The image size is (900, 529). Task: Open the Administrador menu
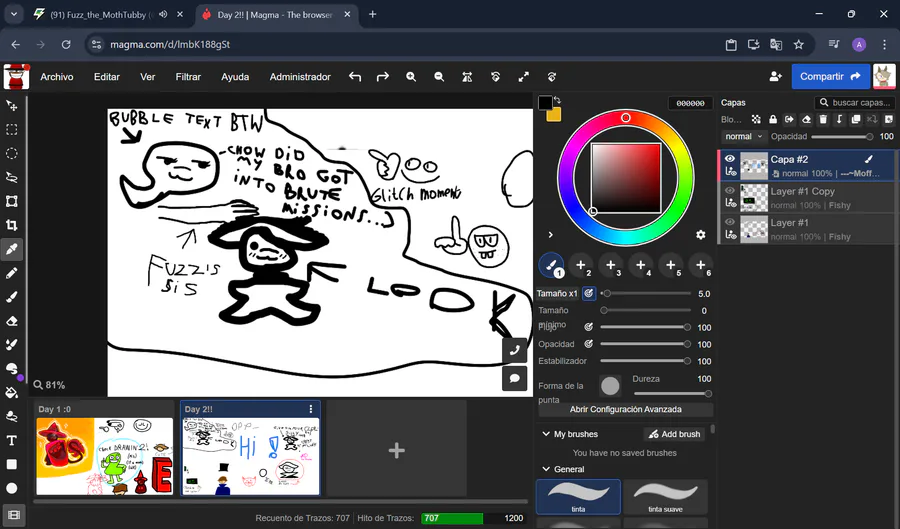(x=300, y=77)
